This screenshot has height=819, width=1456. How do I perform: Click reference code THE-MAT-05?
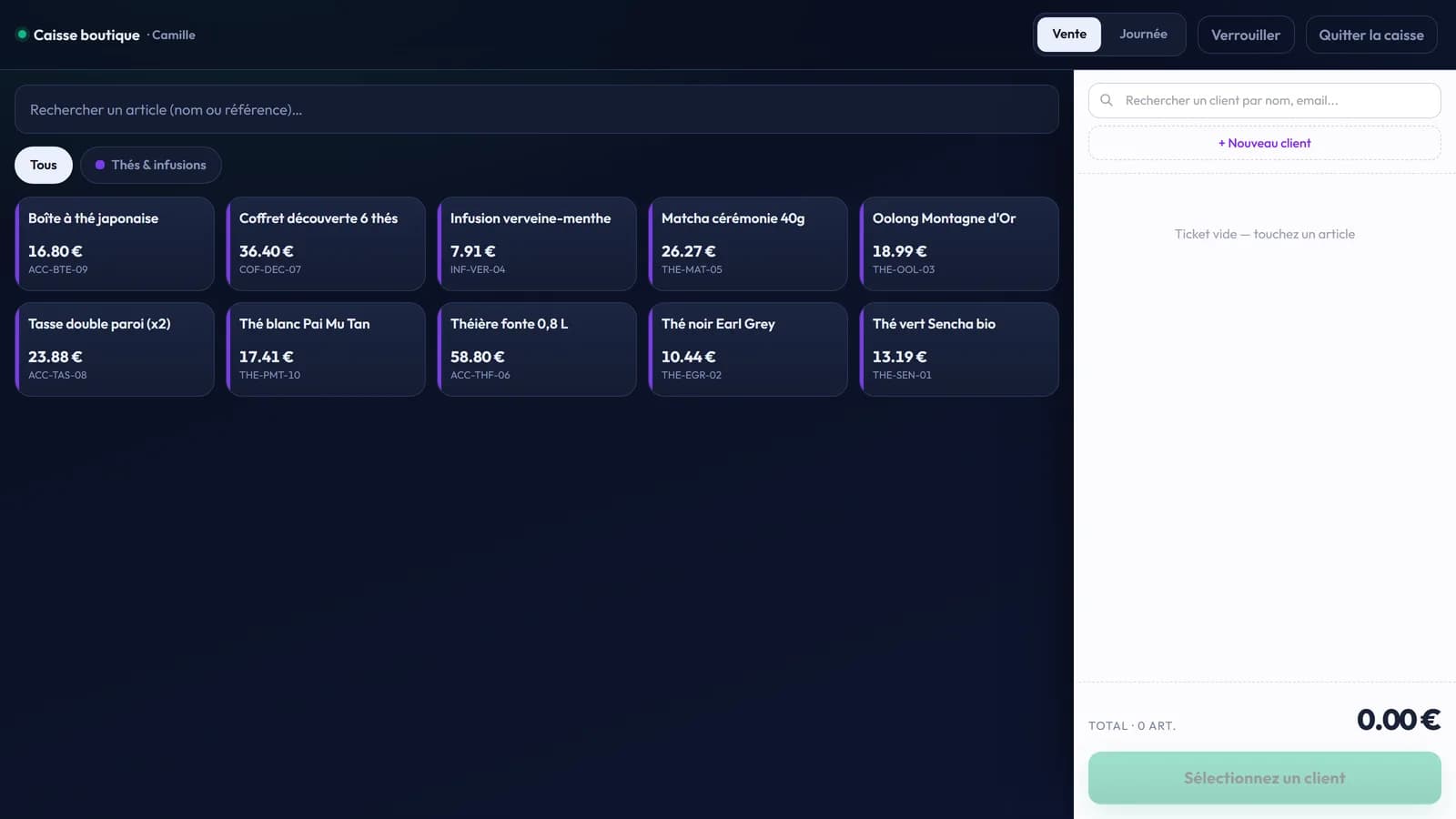coord(692,269)
